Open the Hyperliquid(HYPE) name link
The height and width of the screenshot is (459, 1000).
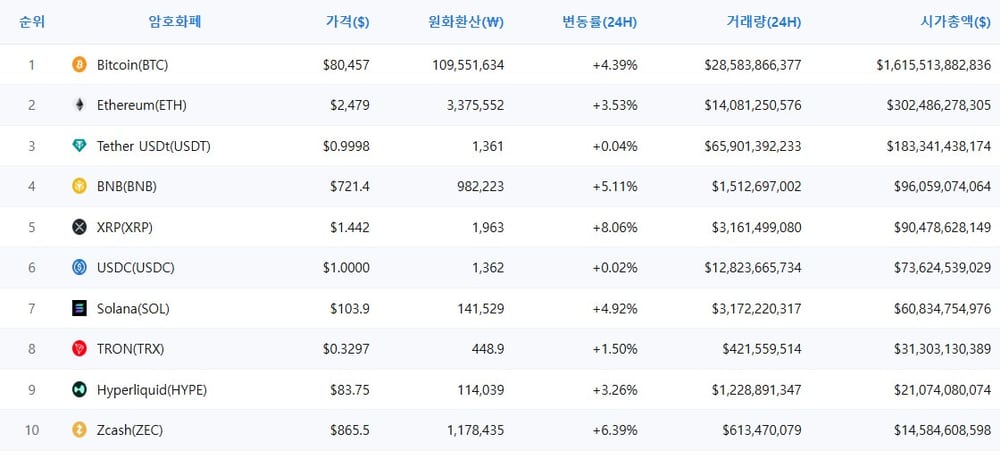[x=152, y=390]
